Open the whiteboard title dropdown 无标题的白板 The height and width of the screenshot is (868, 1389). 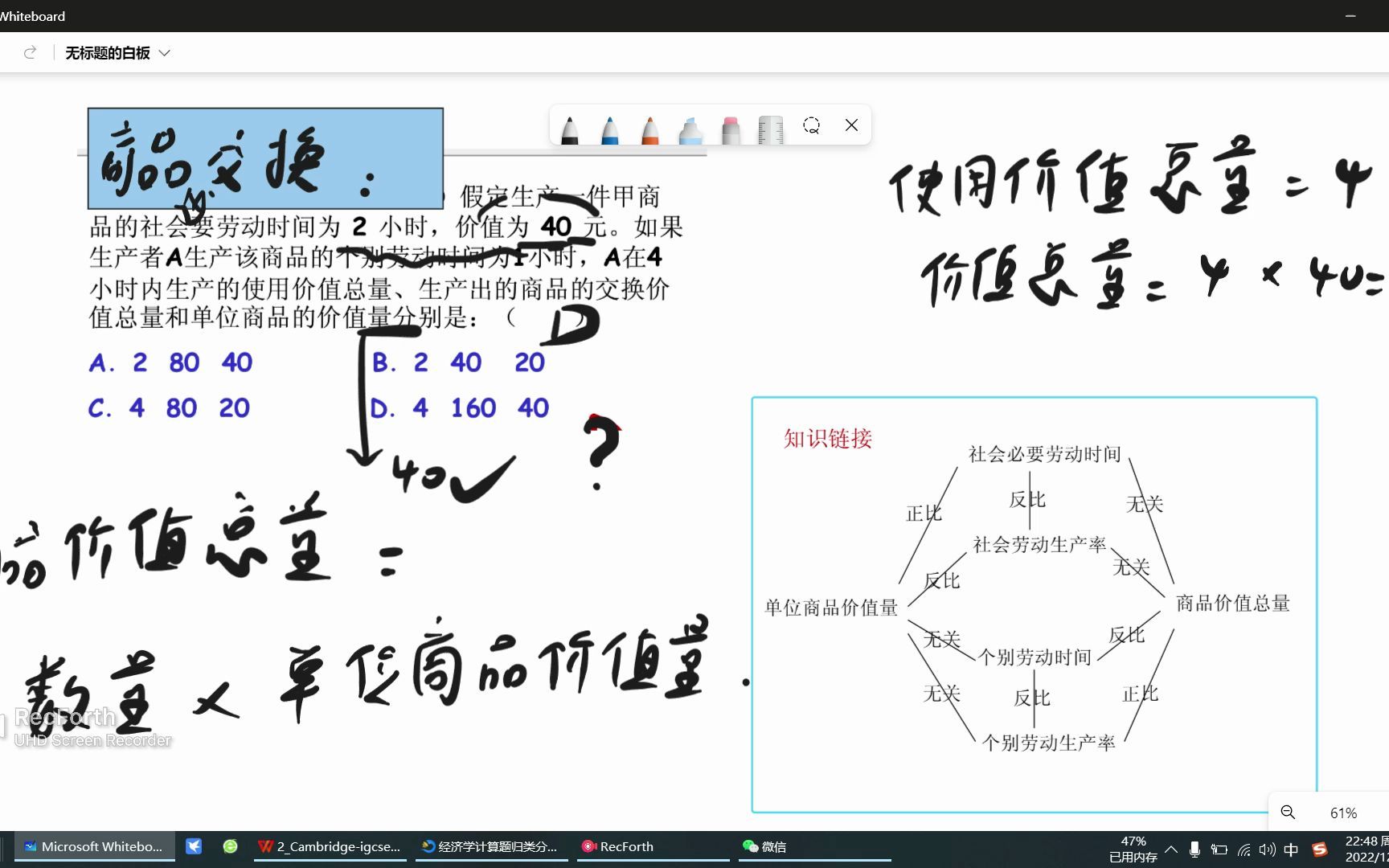click(x=165, y=52)
